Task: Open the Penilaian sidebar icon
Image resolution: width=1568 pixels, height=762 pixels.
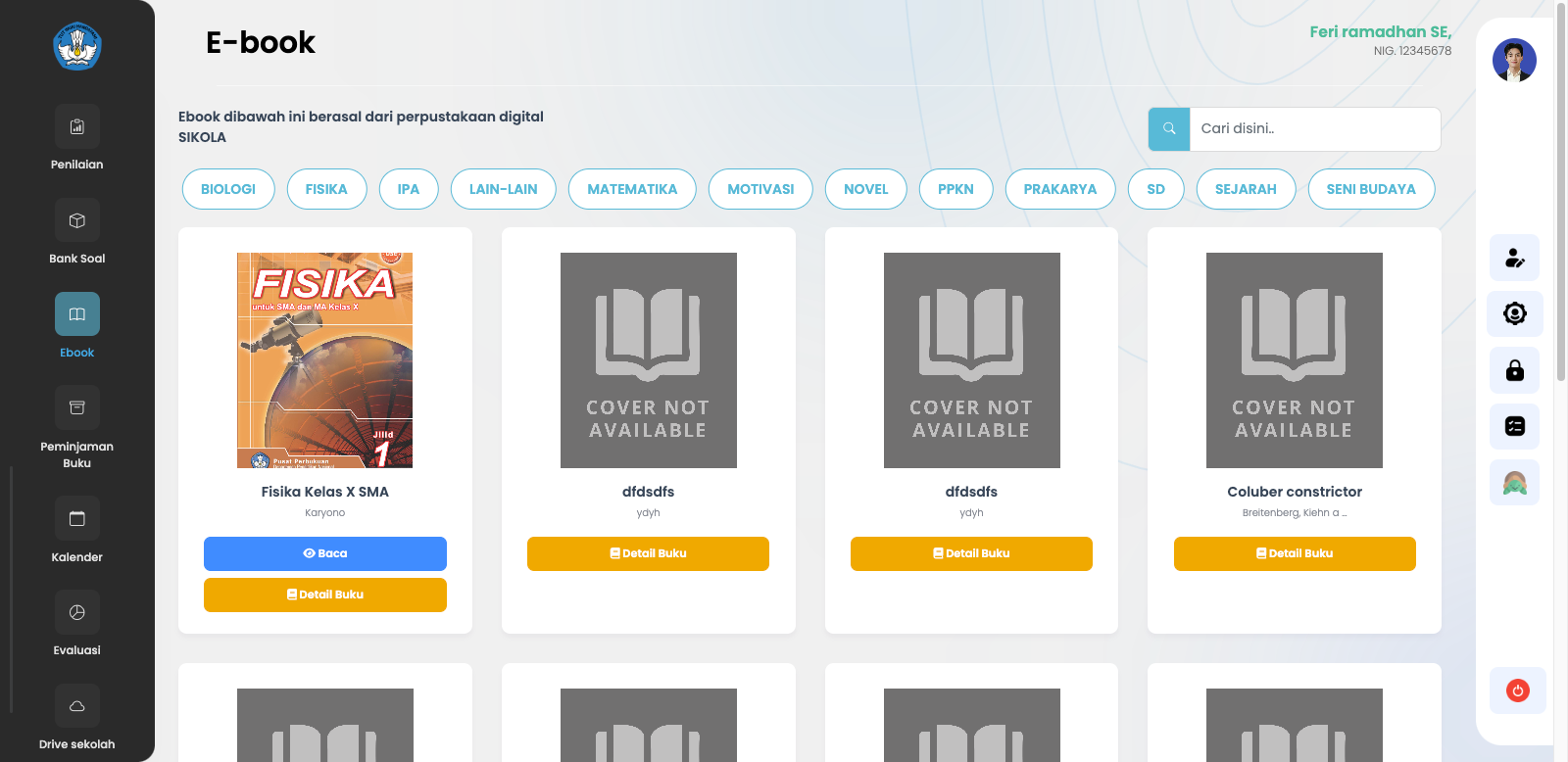Action: [x=77, y=126]
